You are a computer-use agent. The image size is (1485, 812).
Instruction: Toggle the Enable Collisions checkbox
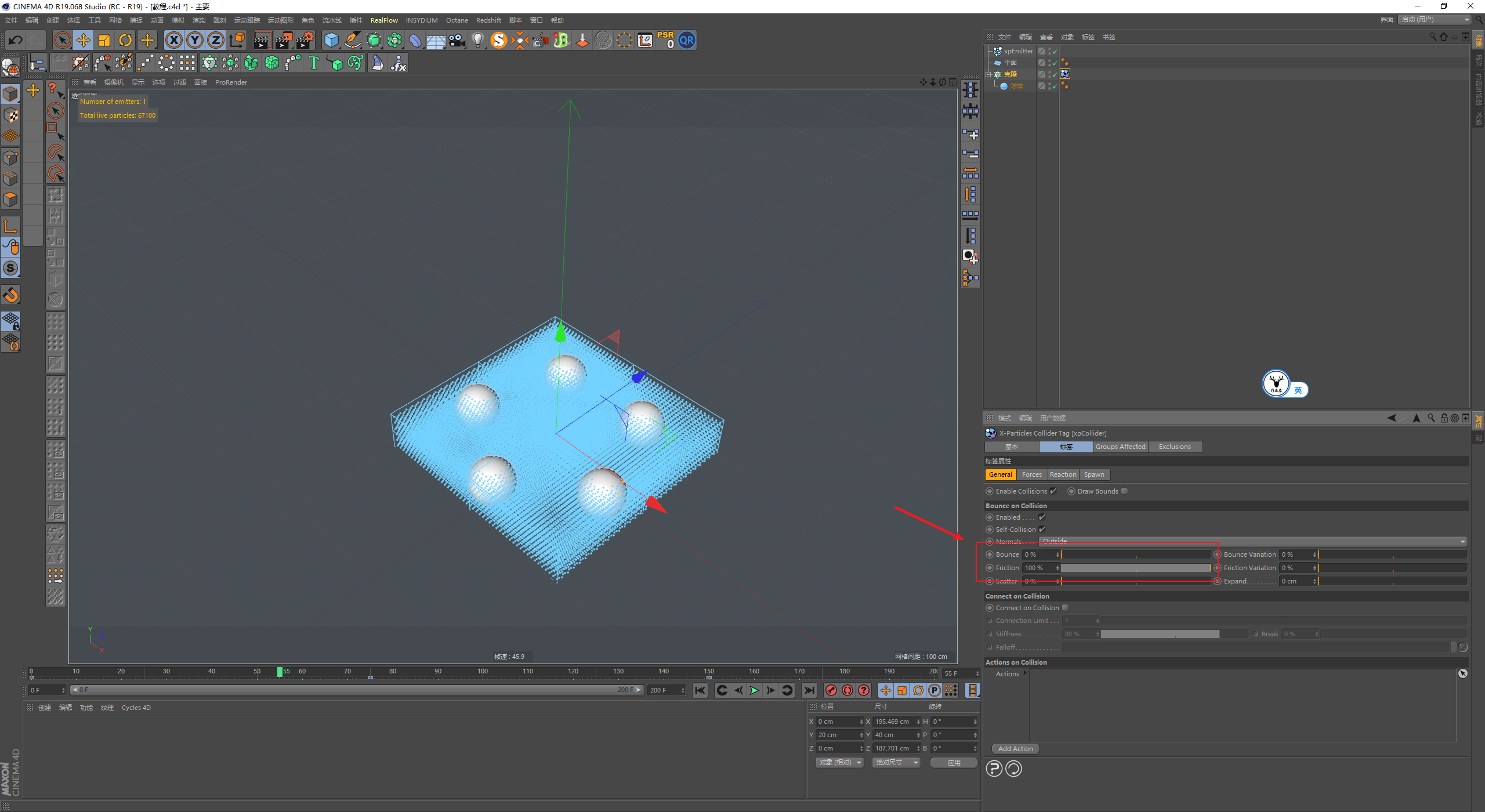pyautogui.click(x=1053, y=491)
